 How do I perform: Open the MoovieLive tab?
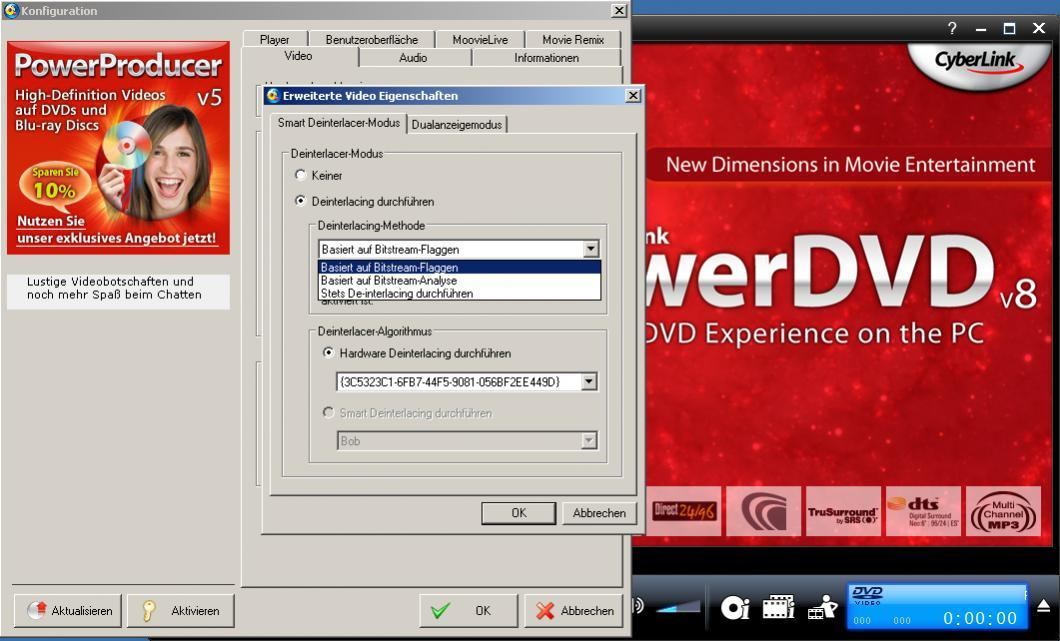480,40
